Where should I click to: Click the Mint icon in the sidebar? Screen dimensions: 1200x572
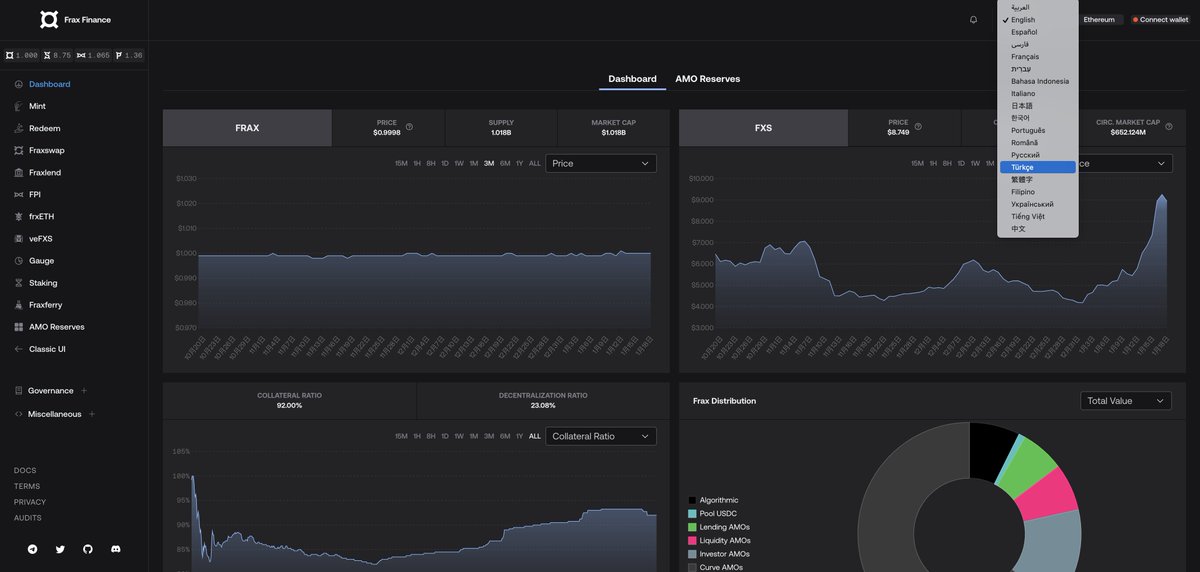tap(19, 106)
